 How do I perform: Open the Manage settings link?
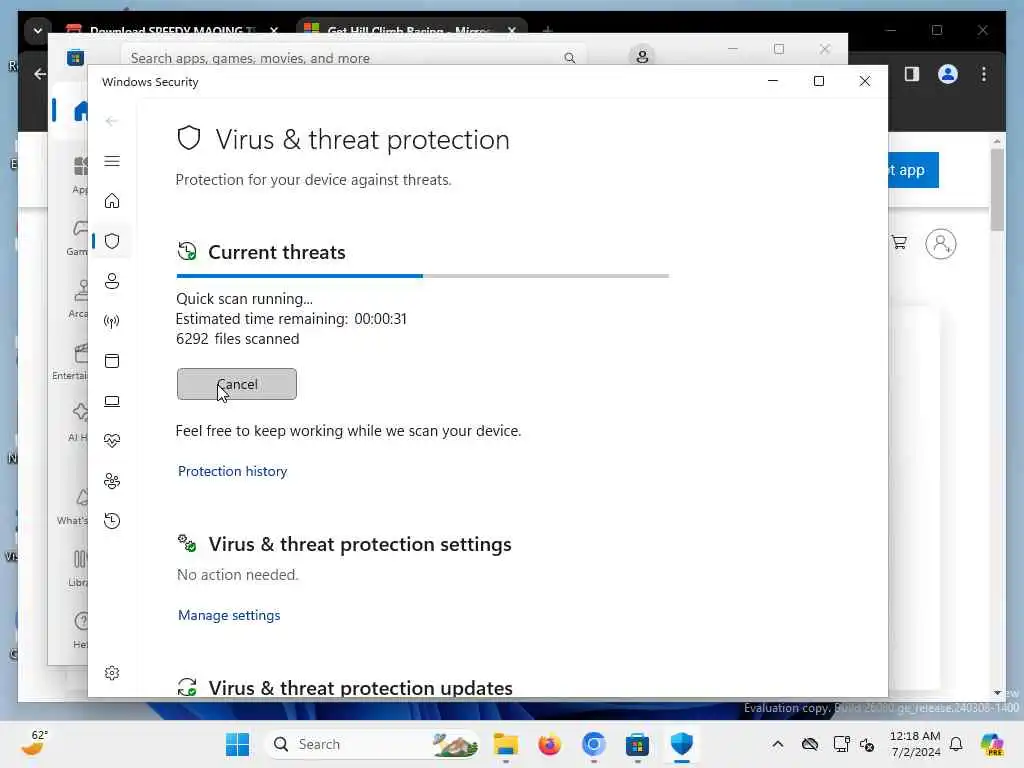pos(229,615)
